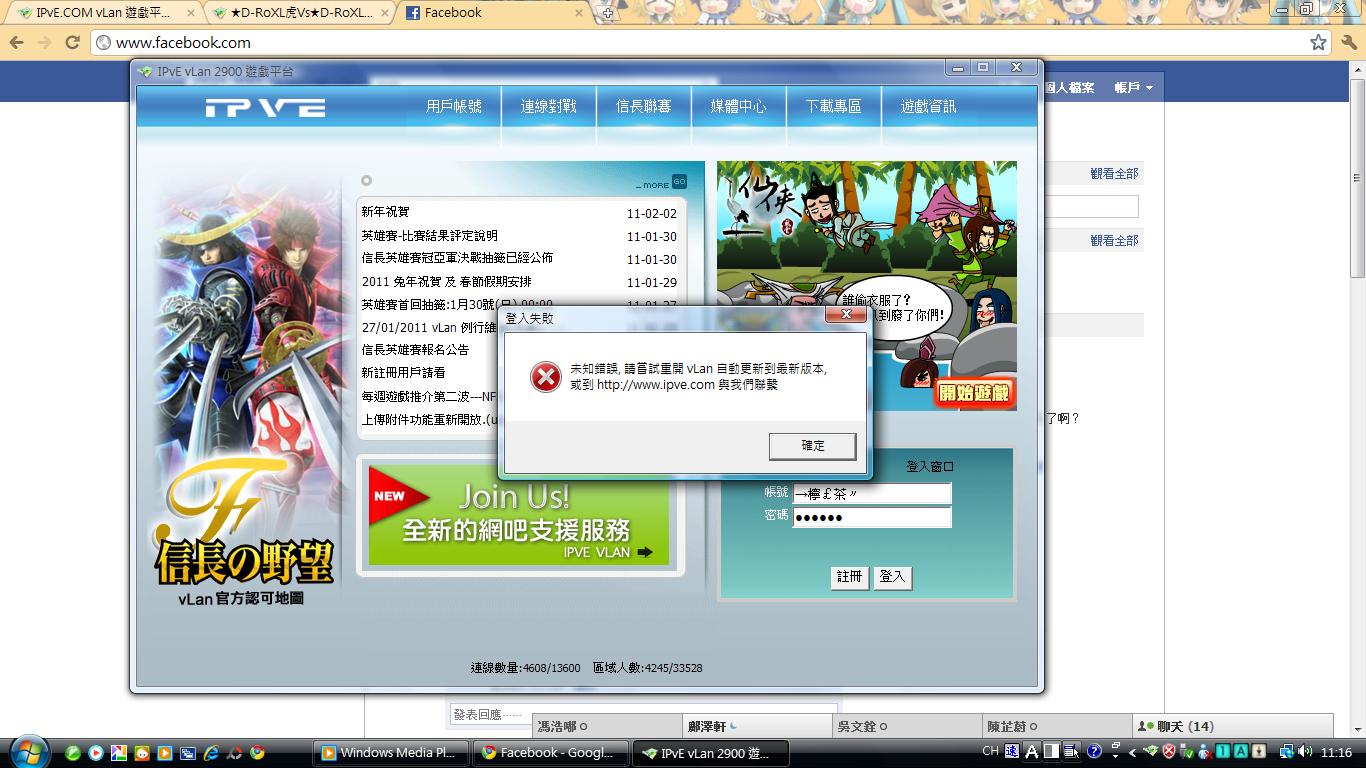The height and width of the screenshot is (768, 1366).
Task: Open the 信長聯賽 menu tab
Action: point(643,106)
